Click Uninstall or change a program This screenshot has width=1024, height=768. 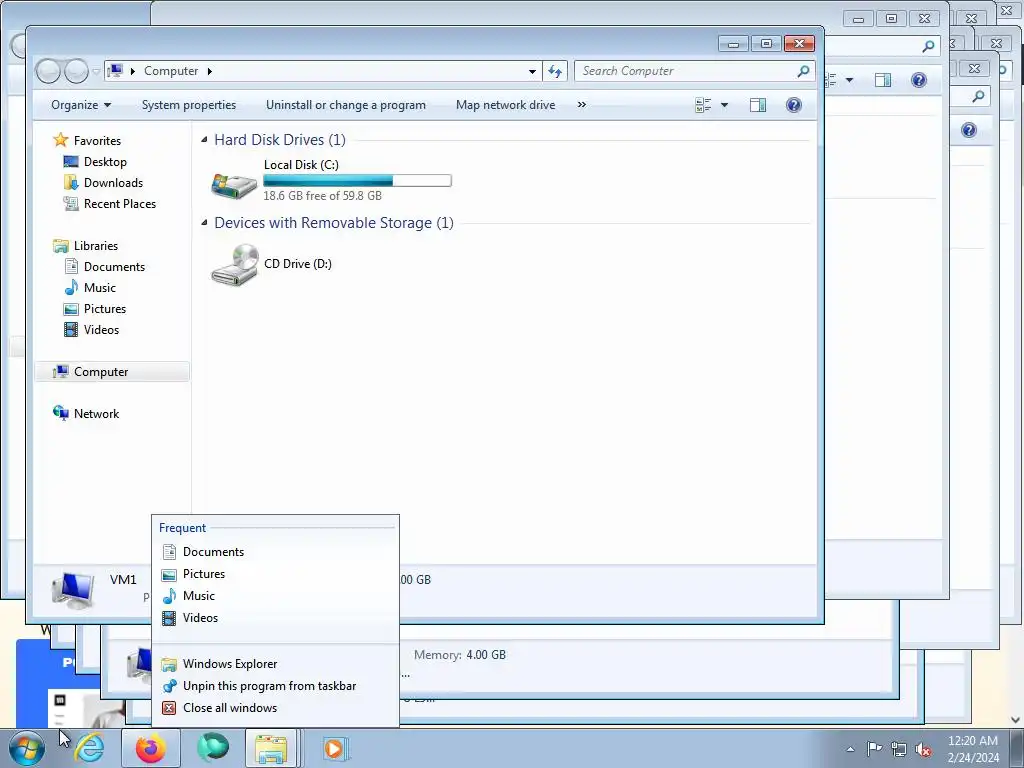(345, 105)
